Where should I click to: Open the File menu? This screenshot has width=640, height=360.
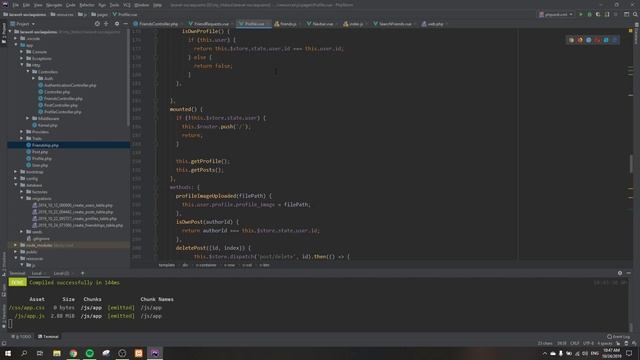click(16, 5)
